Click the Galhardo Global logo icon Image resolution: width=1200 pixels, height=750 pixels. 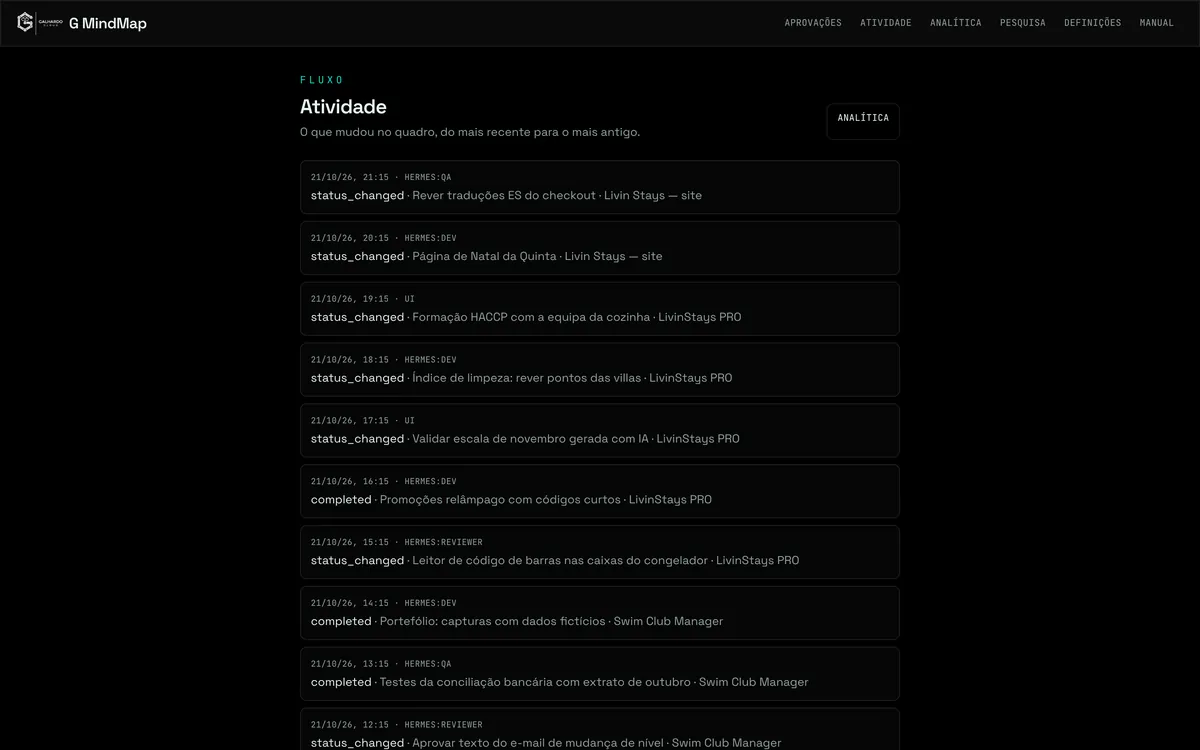click(41, 22)
